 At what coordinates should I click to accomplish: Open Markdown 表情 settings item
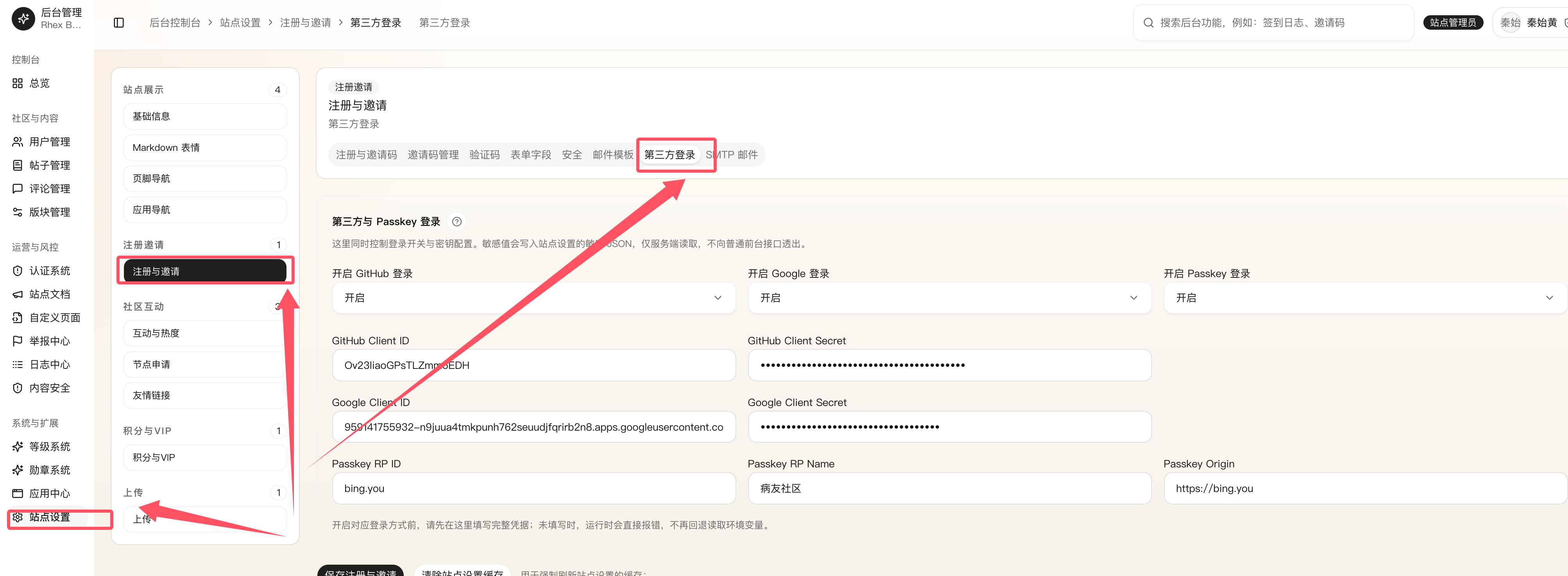[204, 147]
